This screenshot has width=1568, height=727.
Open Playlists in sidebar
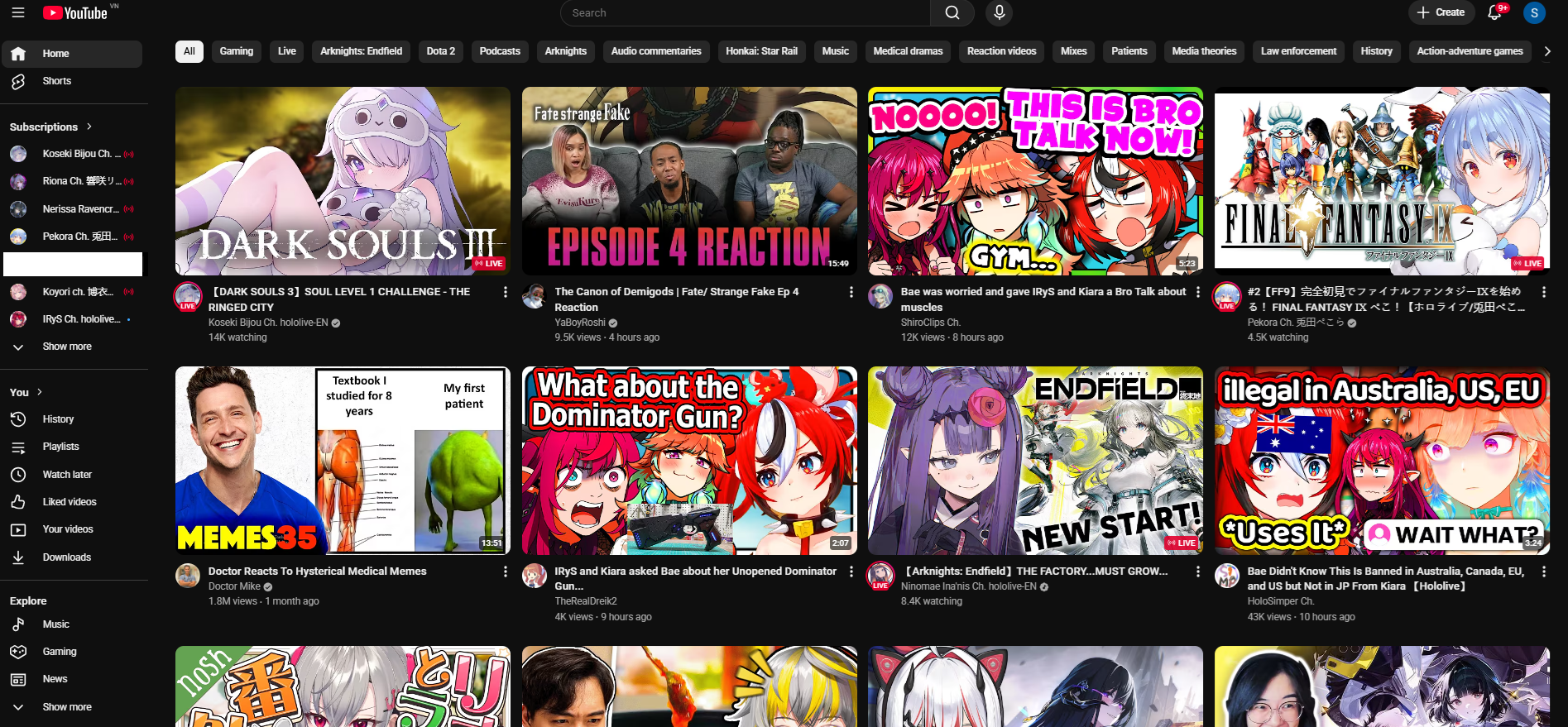73,447
